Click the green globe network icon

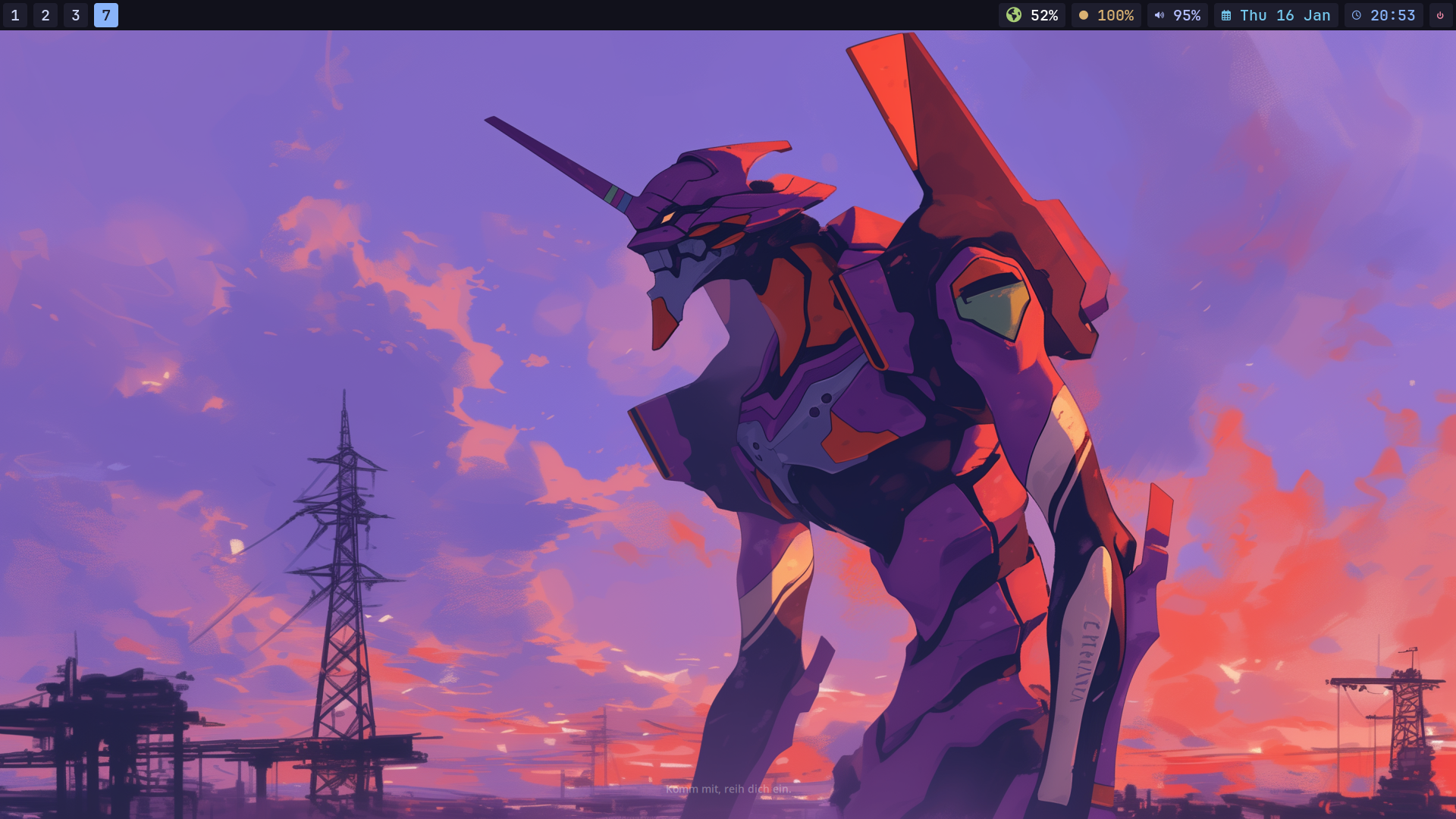pos(1014,15)
